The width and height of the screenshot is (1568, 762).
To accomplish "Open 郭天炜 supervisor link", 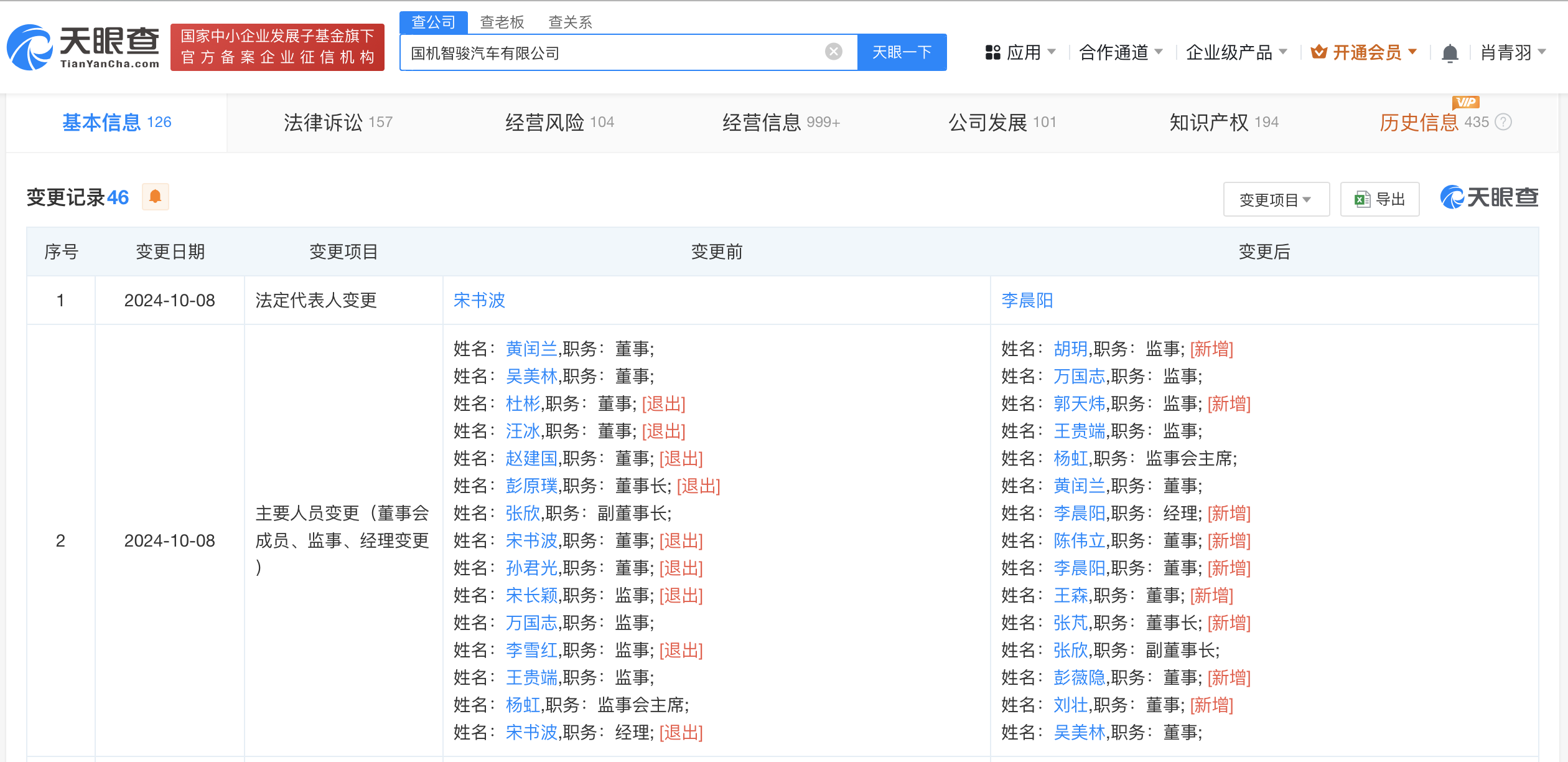I will click(x=1079, y=403).
